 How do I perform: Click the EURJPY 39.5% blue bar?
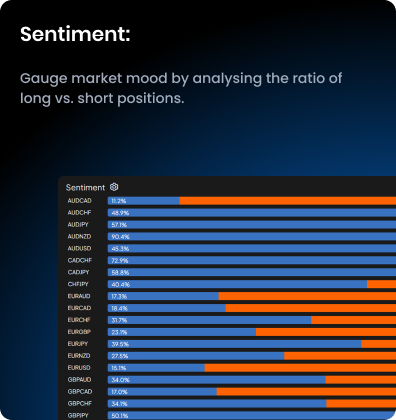point(234,344)
